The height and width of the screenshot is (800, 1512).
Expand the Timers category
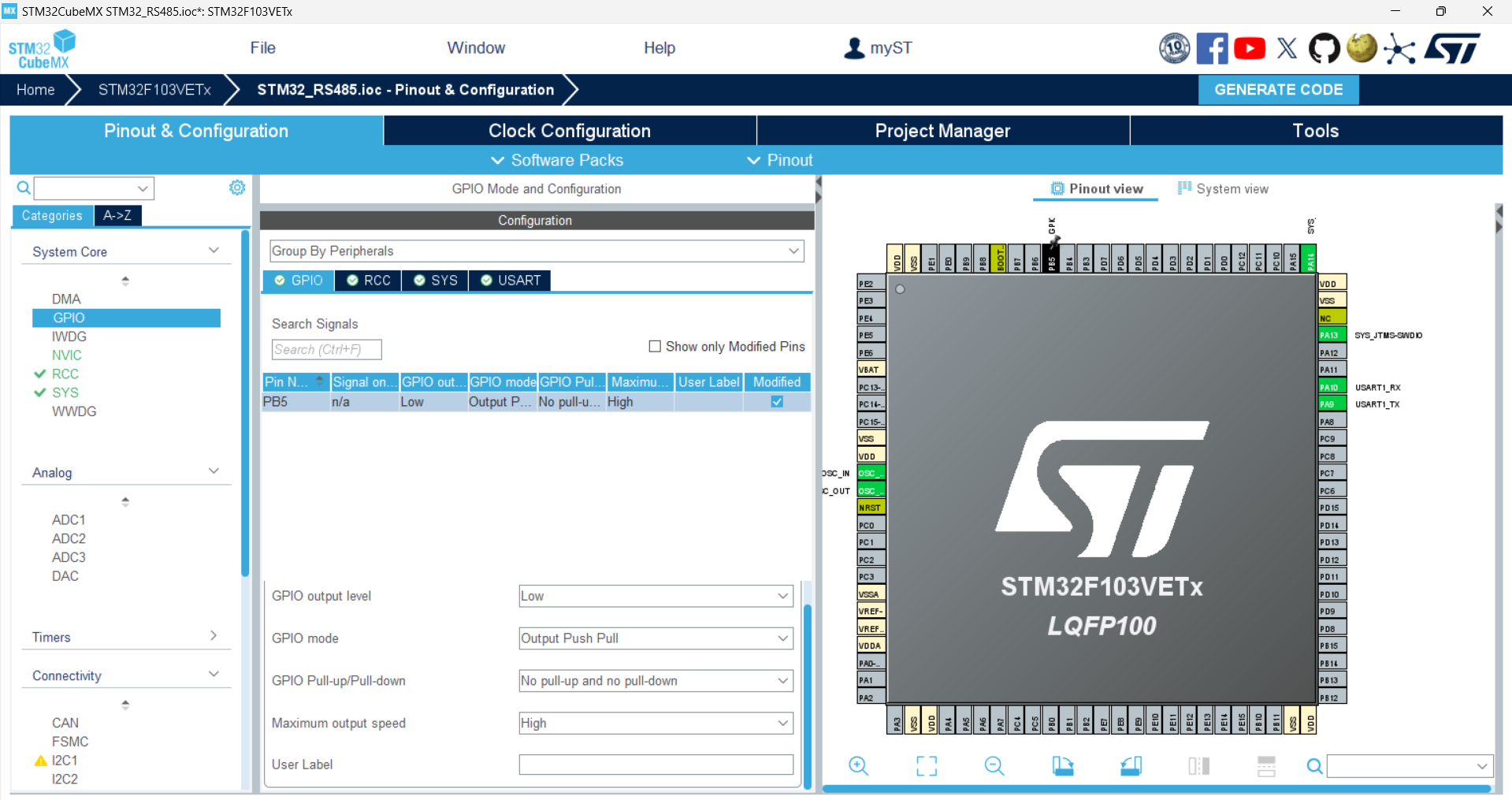214,635
